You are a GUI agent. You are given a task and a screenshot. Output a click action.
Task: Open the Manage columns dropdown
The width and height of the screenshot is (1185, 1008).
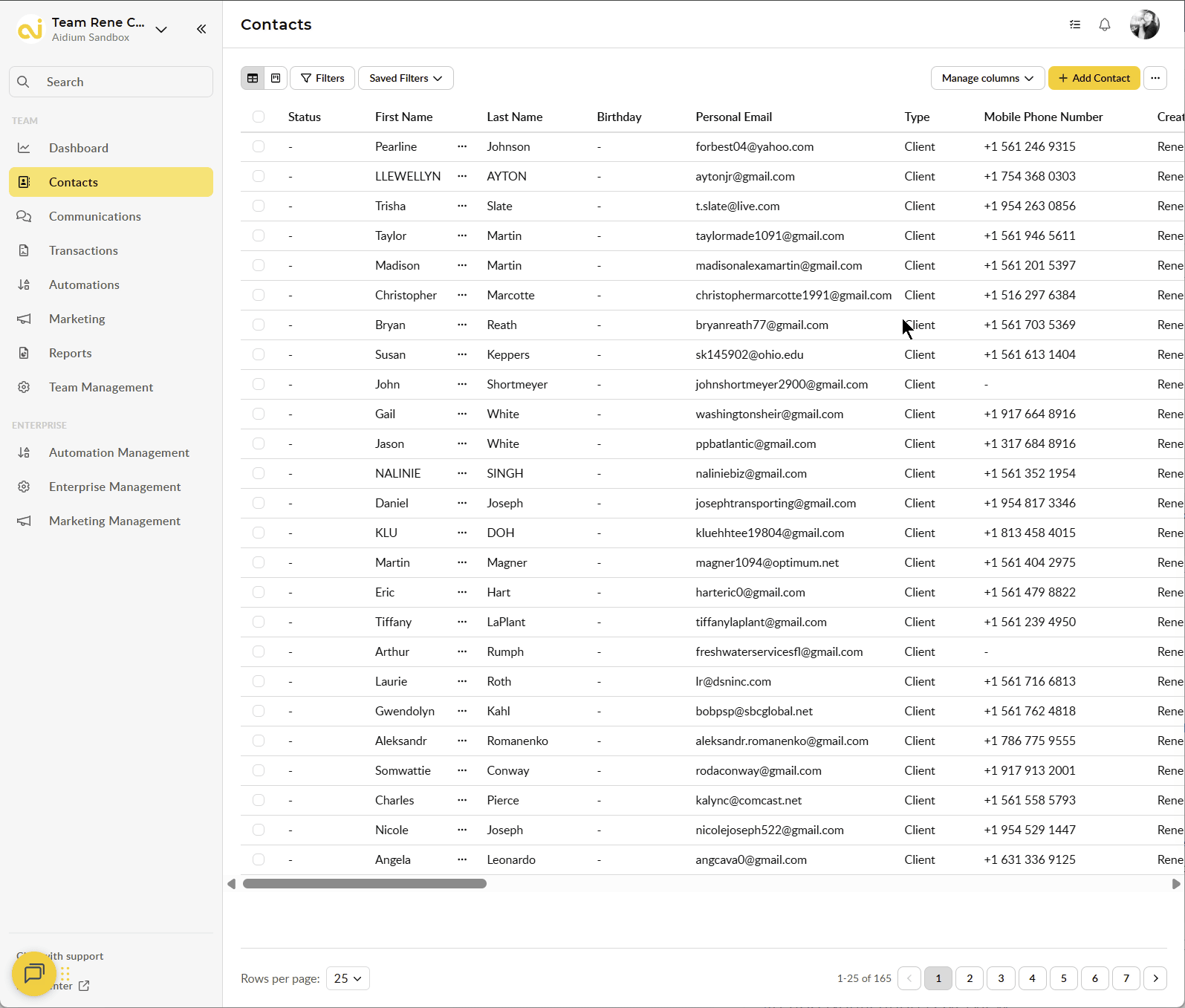(x=987, y=78)
